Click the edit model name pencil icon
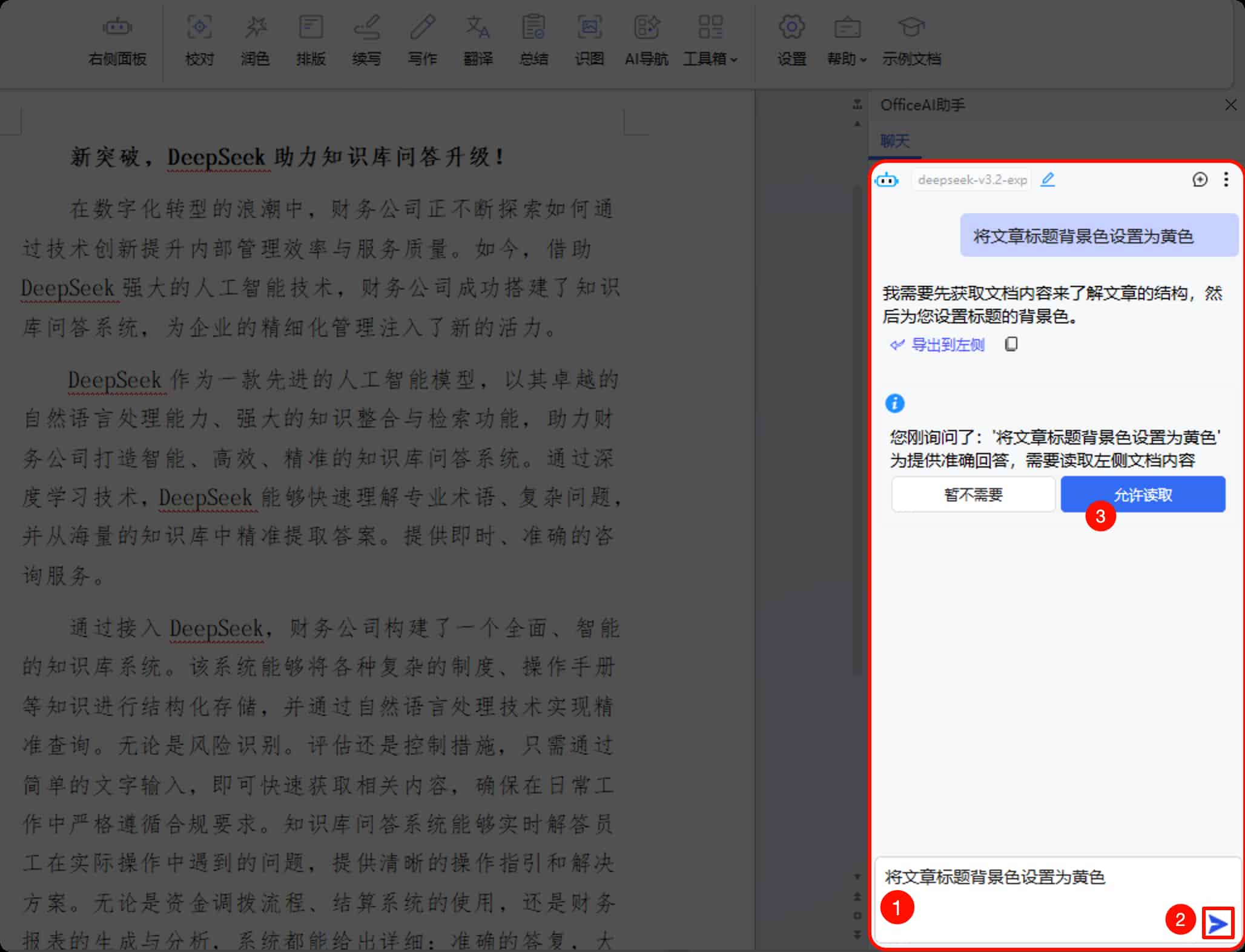1245x952 pixels. [1048, 179]
